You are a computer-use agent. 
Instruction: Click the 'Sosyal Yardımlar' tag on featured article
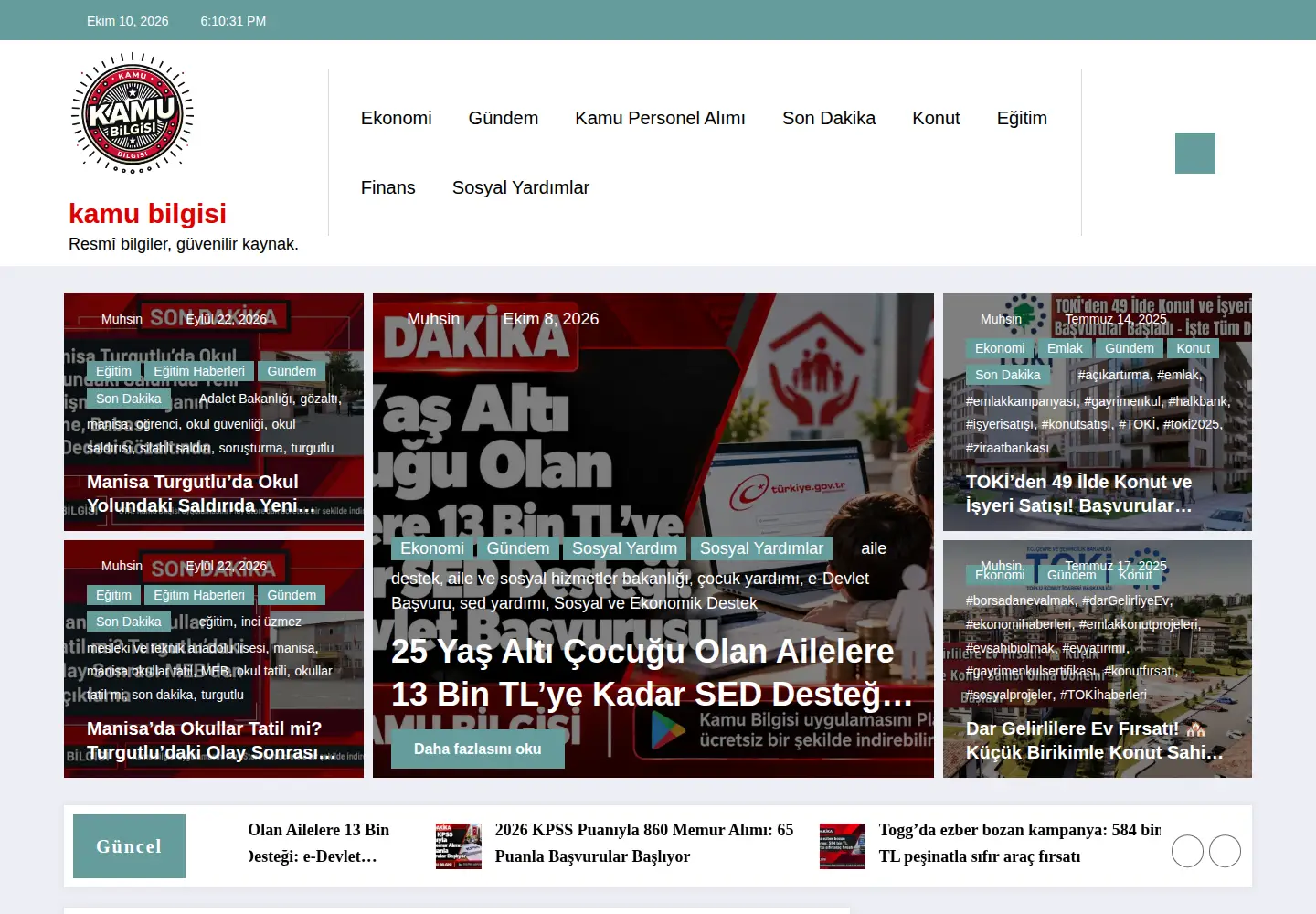pos(761,548)
